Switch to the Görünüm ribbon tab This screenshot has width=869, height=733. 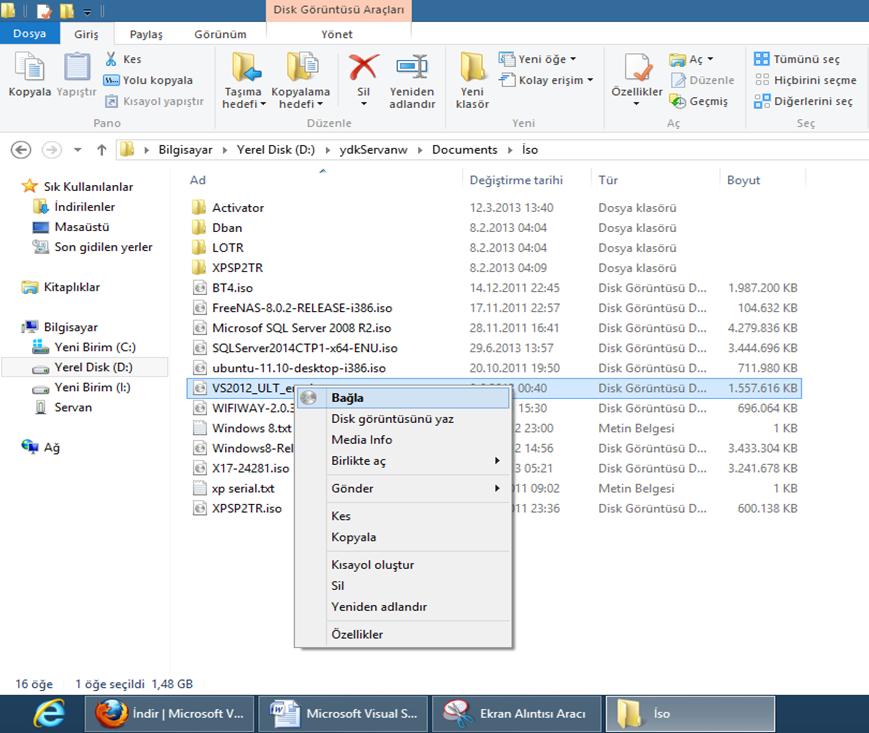click(x=220, y=34)
